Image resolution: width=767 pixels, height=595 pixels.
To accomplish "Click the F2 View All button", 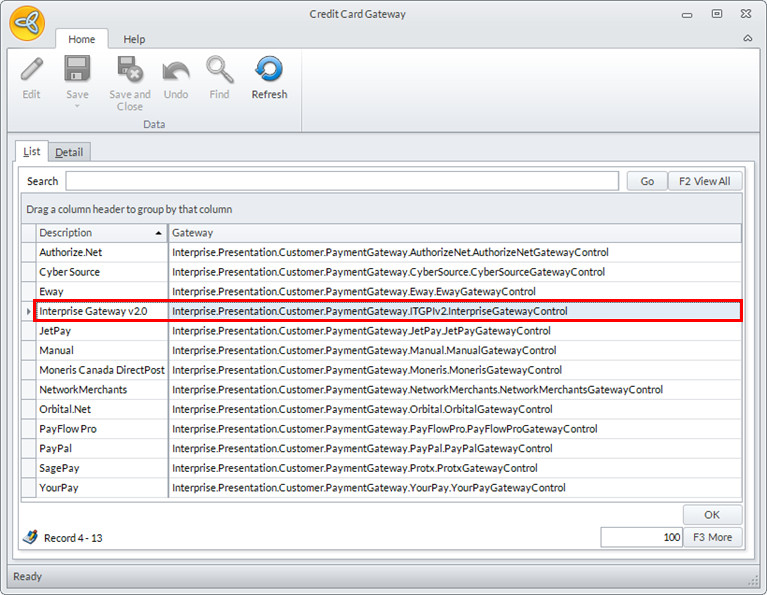I will (x=705, y=181).
